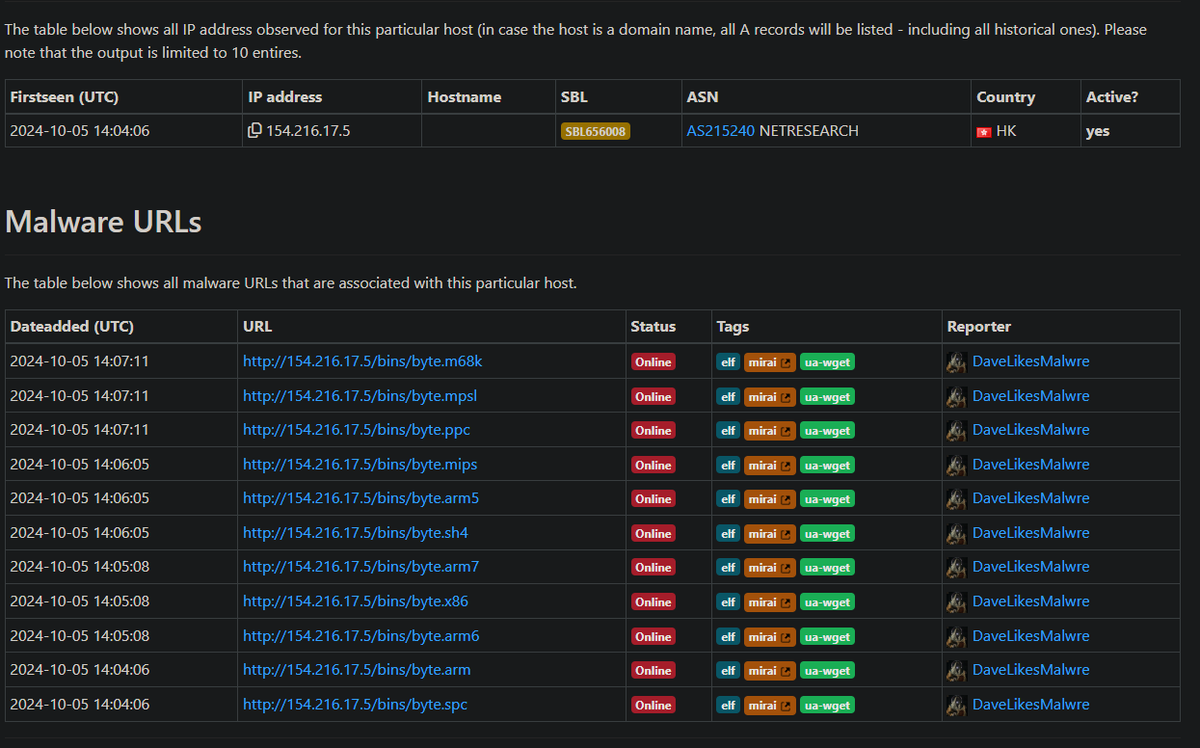Screen dimensions: 1200x748
Task: Click Online status badge in byte.m68k row
Action: (653, 362)
